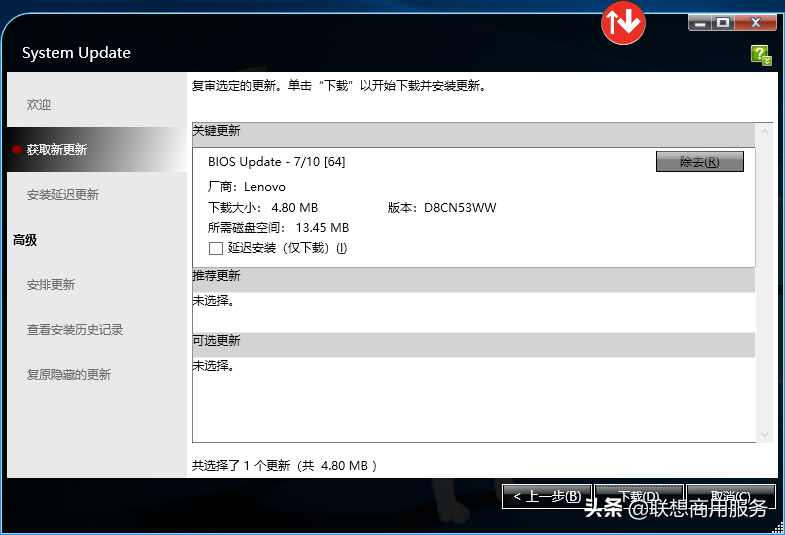Click the update list scroll down arrow
785x535 pixels.
[x=764, y=434]
